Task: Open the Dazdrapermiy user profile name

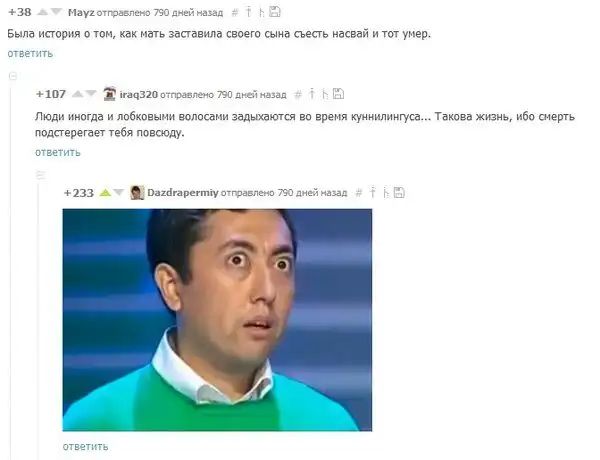Action: tap(183, 192)
